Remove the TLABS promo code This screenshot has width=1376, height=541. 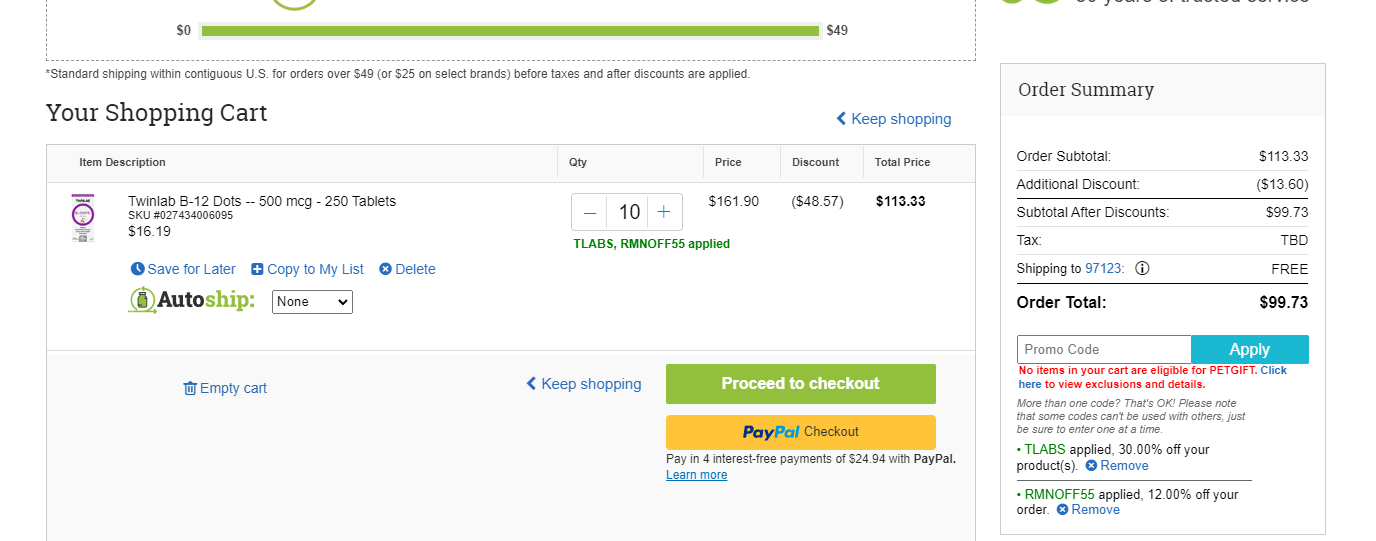pos(1117,465)
